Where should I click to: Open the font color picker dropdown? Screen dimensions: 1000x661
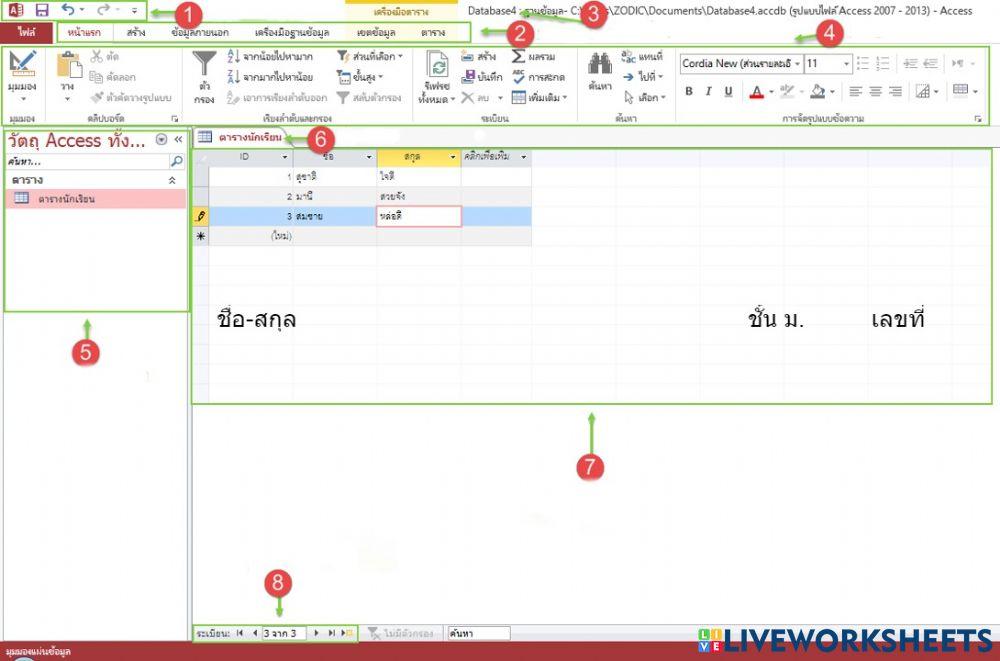(x=771, y=91)
